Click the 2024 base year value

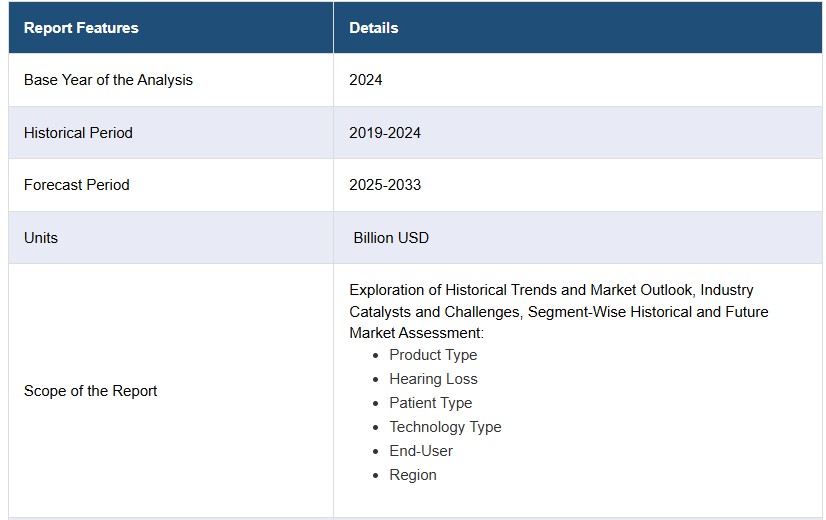(366, 80)
